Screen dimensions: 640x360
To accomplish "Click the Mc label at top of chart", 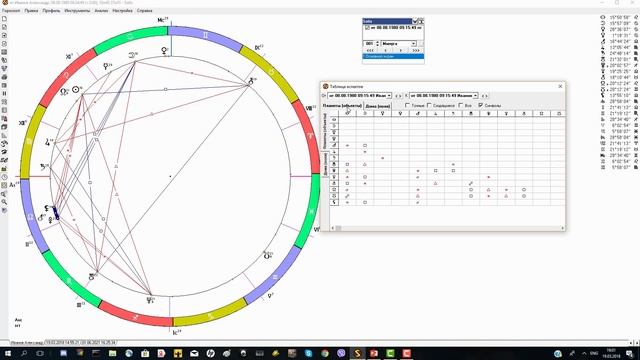I will click(x=163, y=19).
